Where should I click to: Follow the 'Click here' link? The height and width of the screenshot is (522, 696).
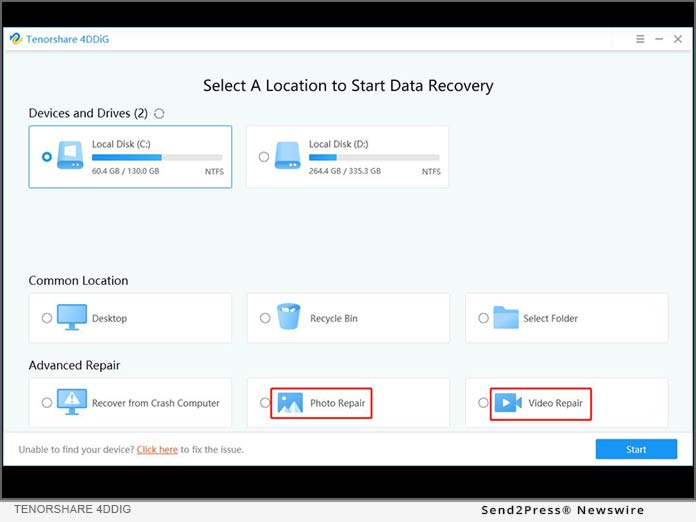157,450
